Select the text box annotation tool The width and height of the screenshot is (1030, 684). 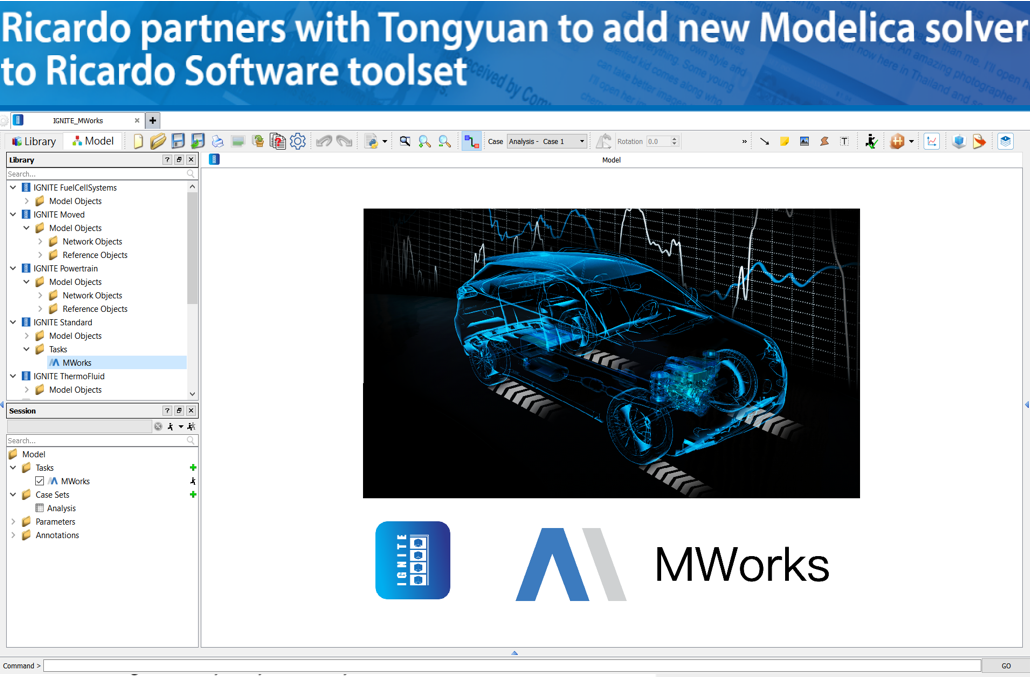click(844, 141)
